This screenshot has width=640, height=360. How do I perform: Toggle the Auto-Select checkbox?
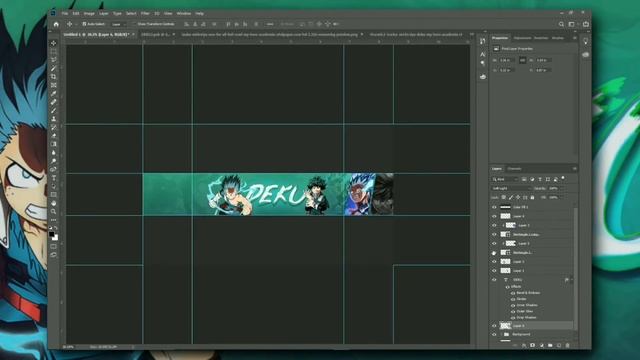pyautogui.click(x=84, y=24)
